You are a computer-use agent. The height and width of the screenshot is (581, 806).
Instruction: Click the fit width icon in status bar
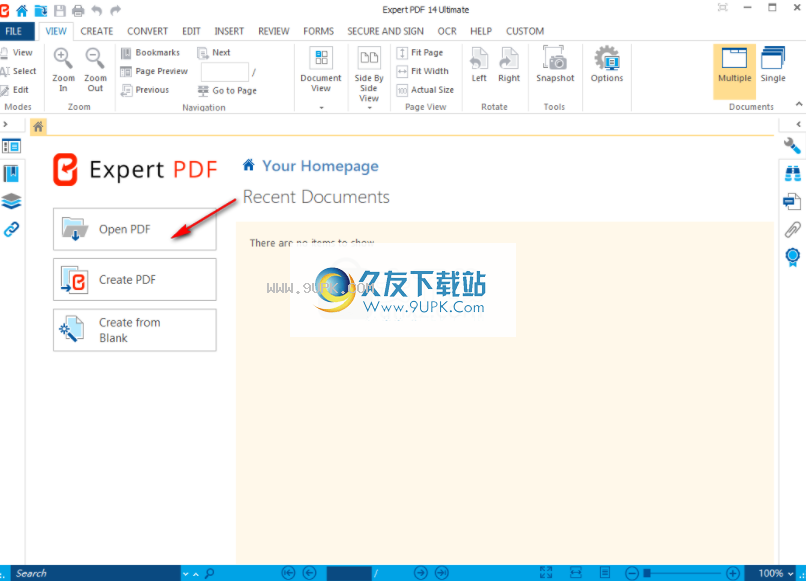point(576,573)
